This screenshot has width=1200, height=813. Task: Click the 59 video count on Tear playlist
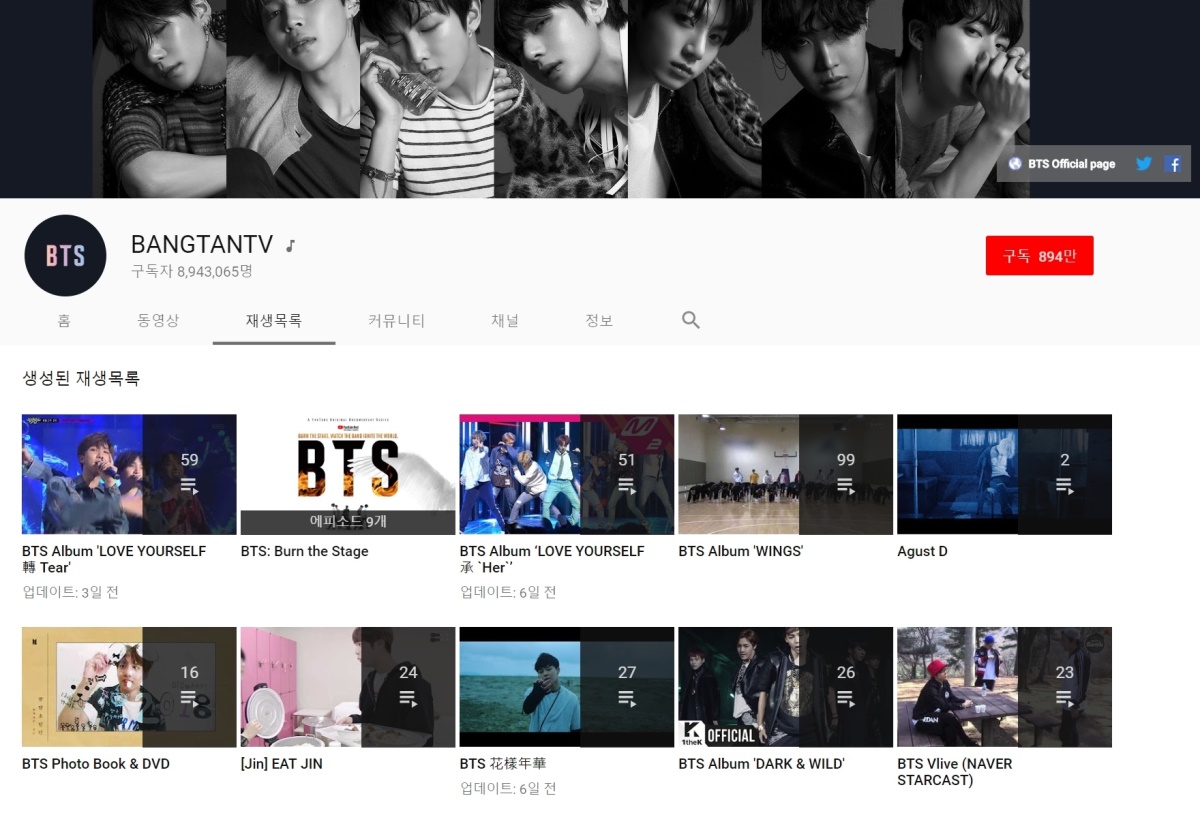(x=189, y=460)
